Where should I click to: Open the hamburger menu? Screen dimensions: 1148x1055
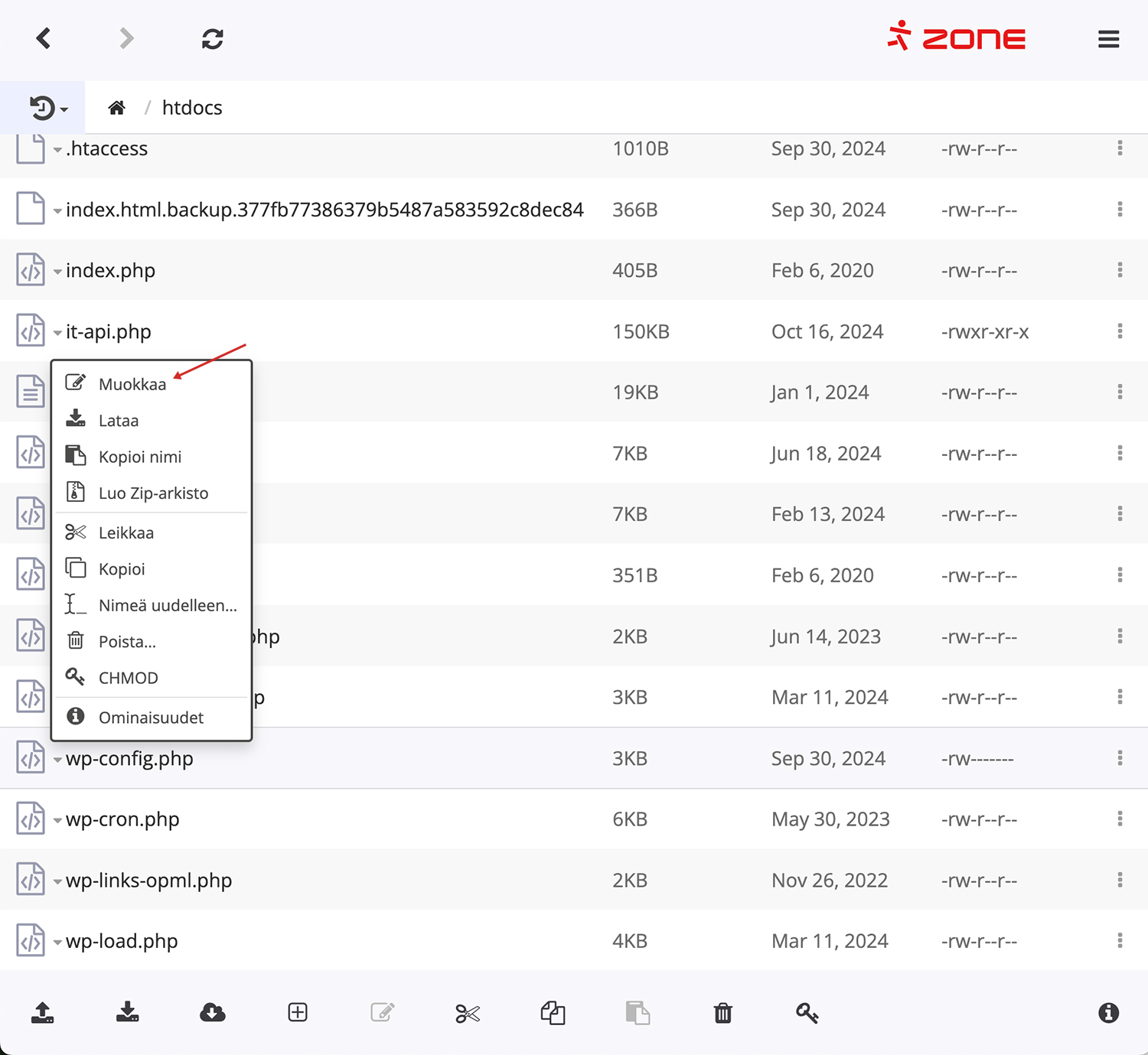coord(1108,39)
